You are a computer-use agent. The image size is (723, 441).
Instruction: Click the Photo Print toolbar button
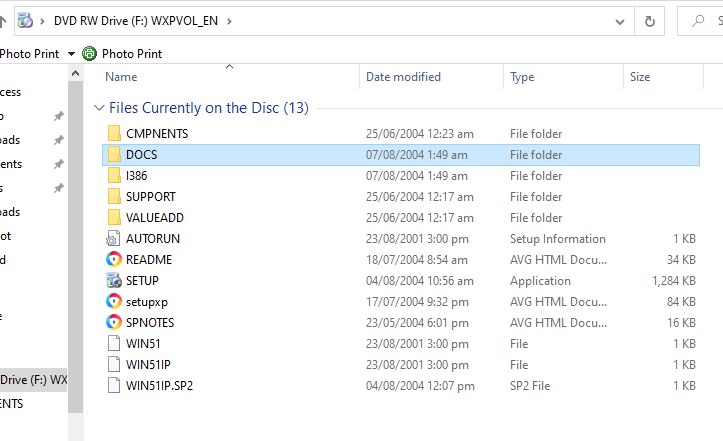122,54
